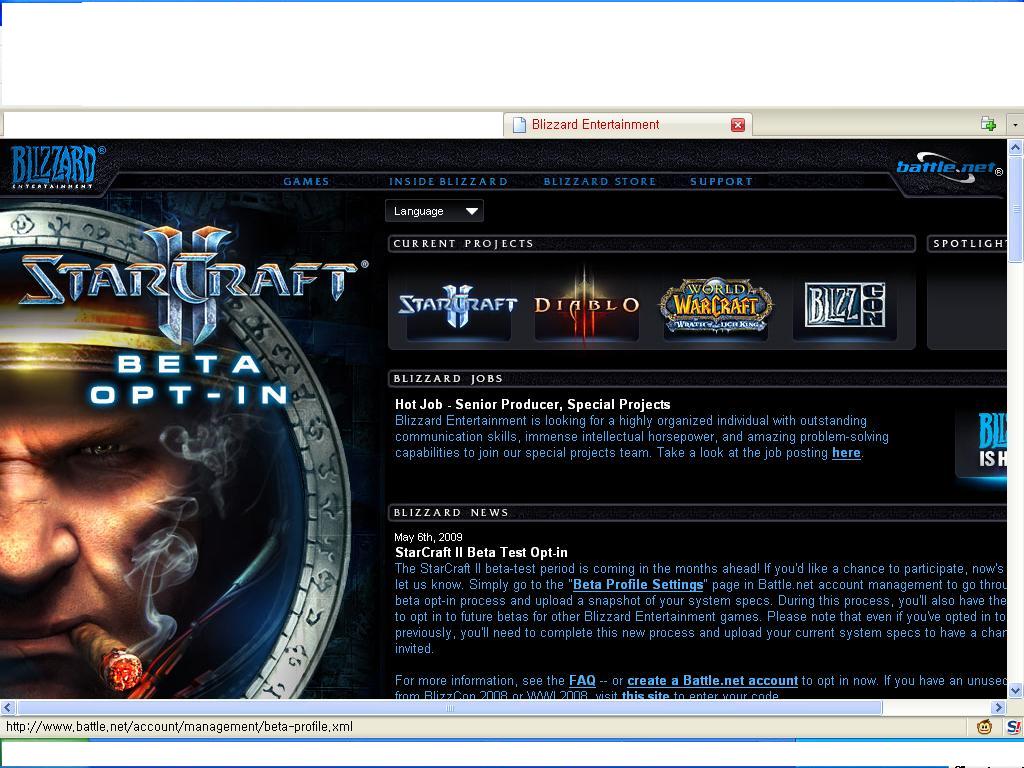The width and height of the screenshot is (1024, 768).
Task: Click the S! status bar icon
Action: (x=1013, y=727)
